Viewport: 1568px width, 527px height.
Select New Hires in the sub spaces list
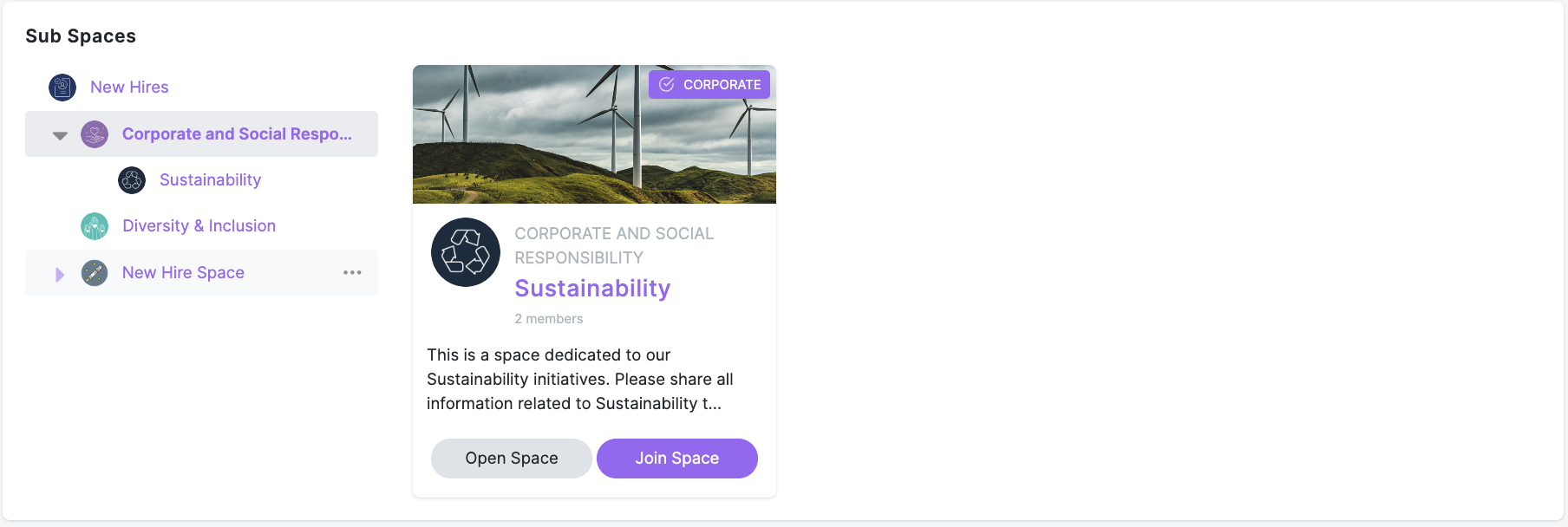click(129, 88)
